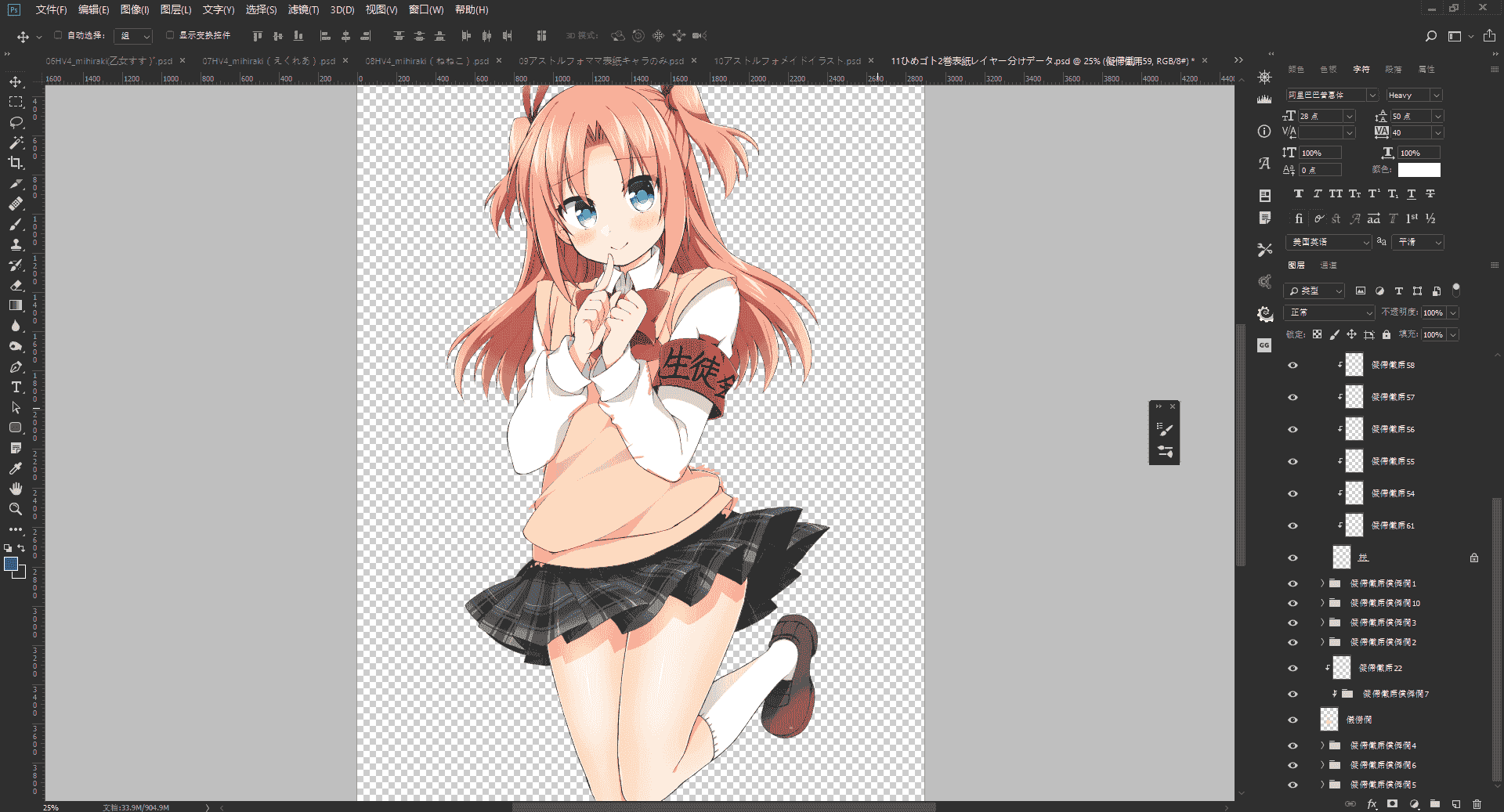Toggle visibility of layer ending in 22

click(x=1293, y=668)
